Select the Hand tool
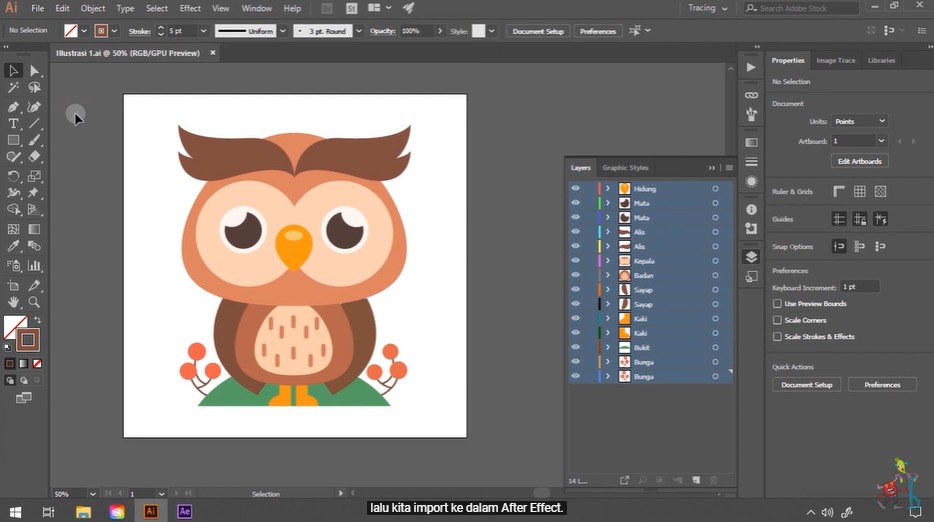Image resolution: width=934 pixels, height=522 pixels. (x=14, y=302)
